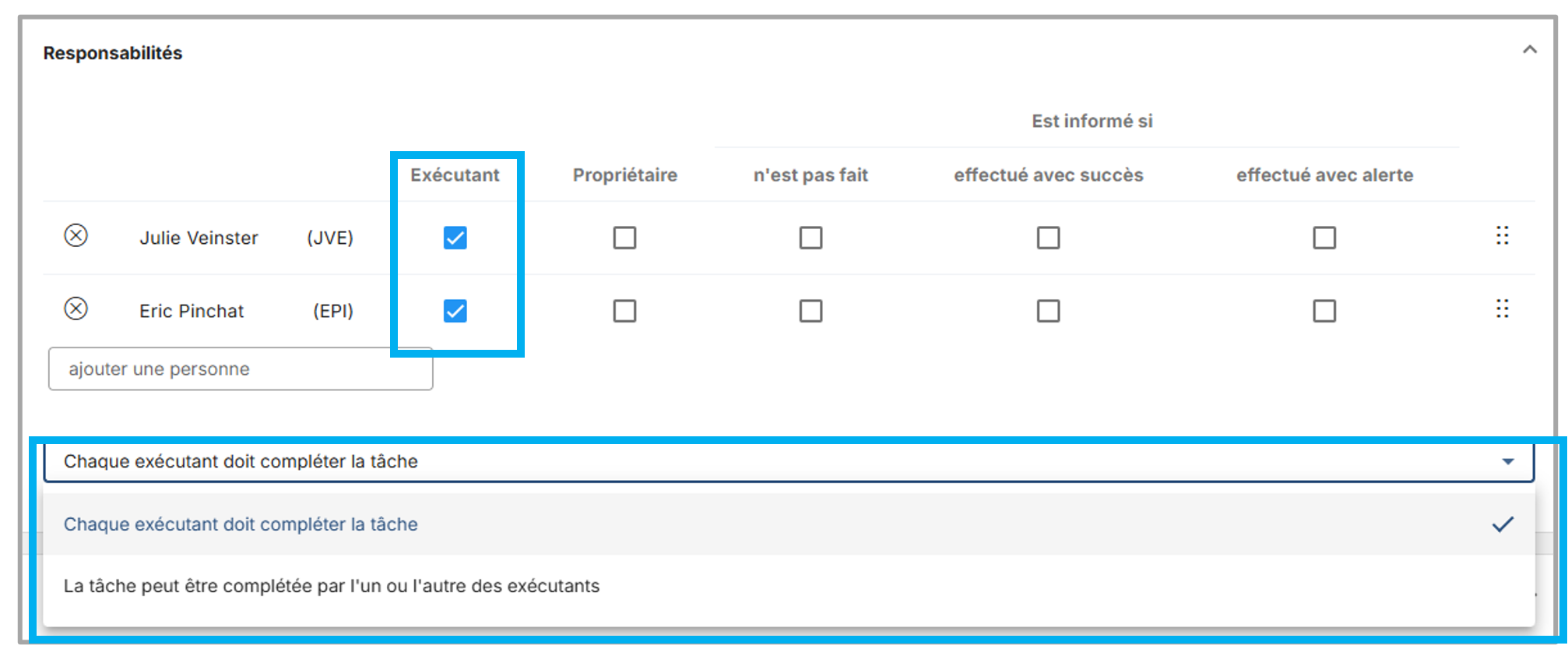
Task: Check "effectué avec alerte" for Eric Pinchat
Action: pyautogui.click(x=1324, y=311)
